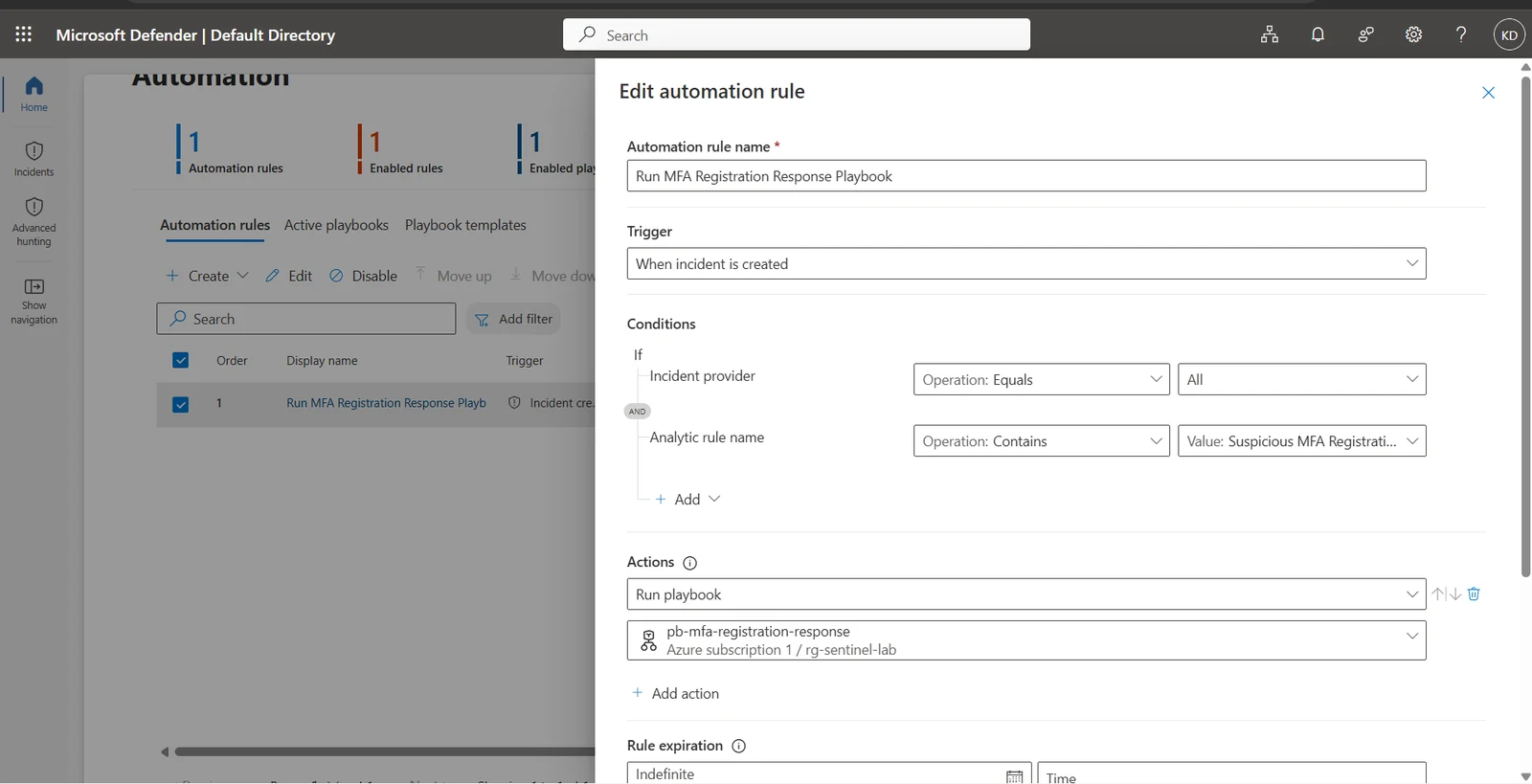Click the Disable toolbar button
Image resolution: width=1532 pixels, height=784 pixels.
(x=363, y=276)
